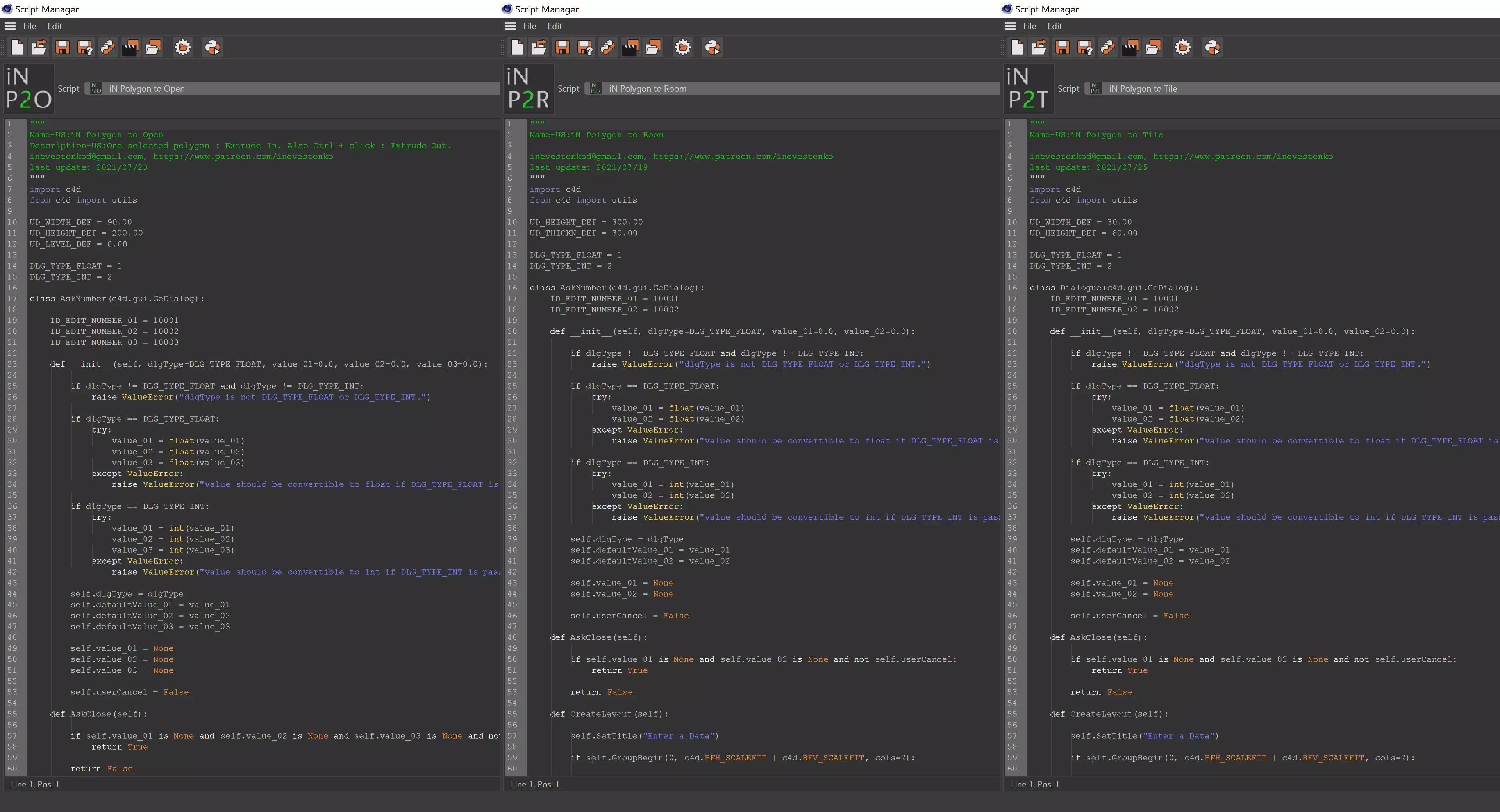1500x812 pixels.
Task: Click Save As icon in the P2R window
Action: pyautogui.click(x=585, y=48)
